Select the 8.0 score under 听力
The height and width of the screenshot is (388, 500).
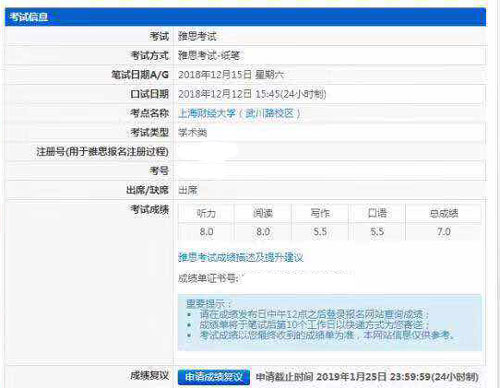[206, 232]
